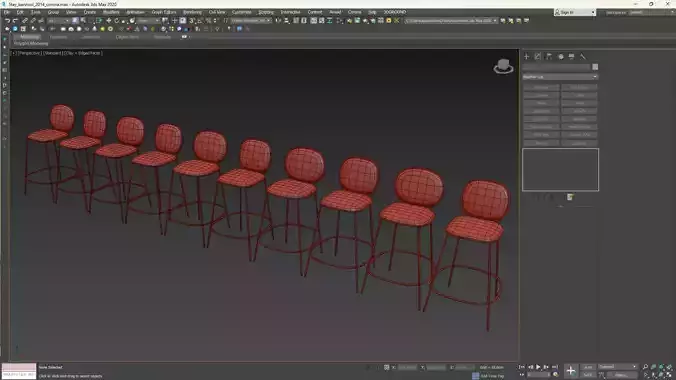
Task: Click the Y coordinate input field
Action: (x=436, y=367)
